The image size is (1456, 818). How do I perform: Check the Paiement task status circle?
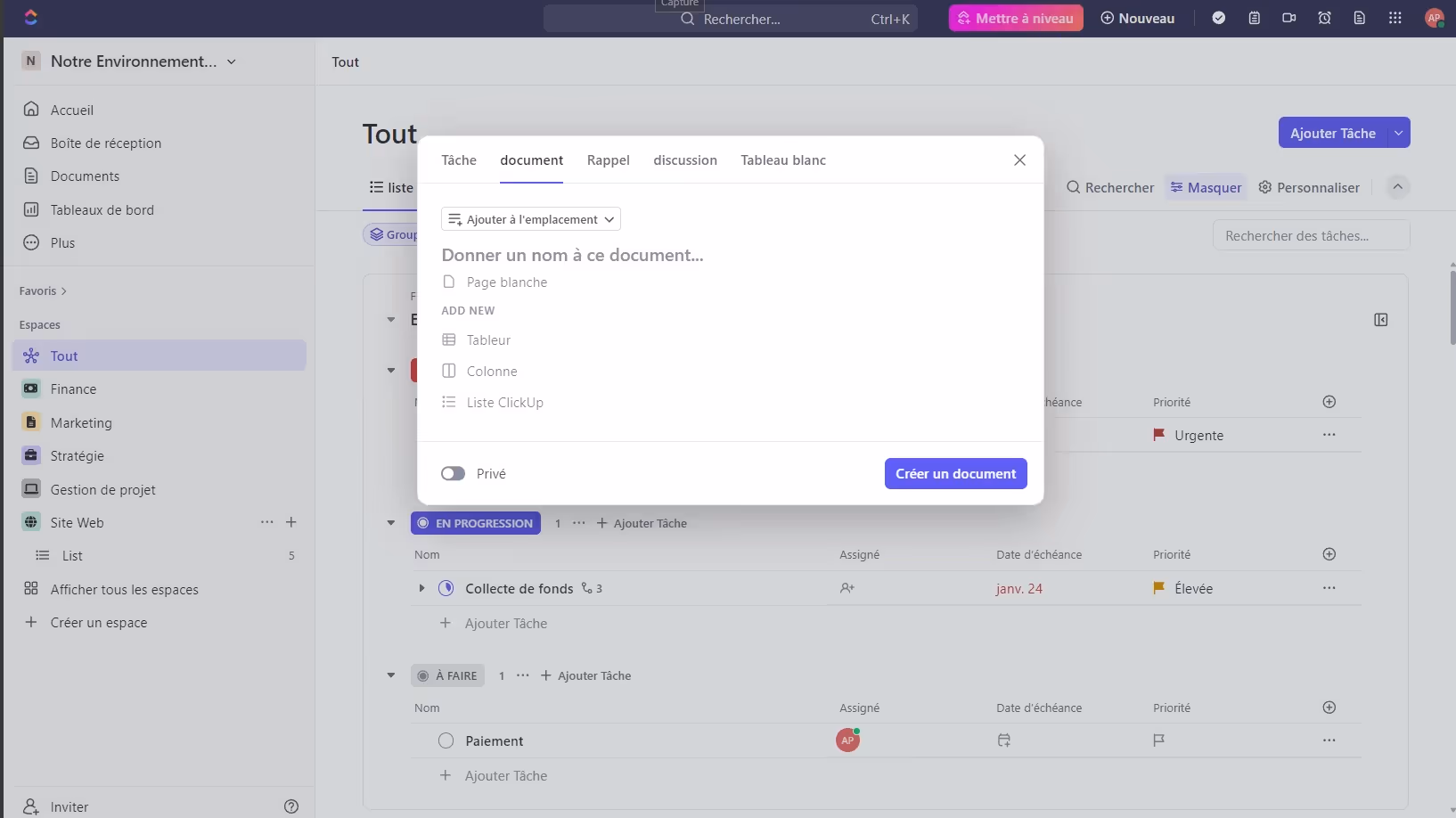[446, 740]
